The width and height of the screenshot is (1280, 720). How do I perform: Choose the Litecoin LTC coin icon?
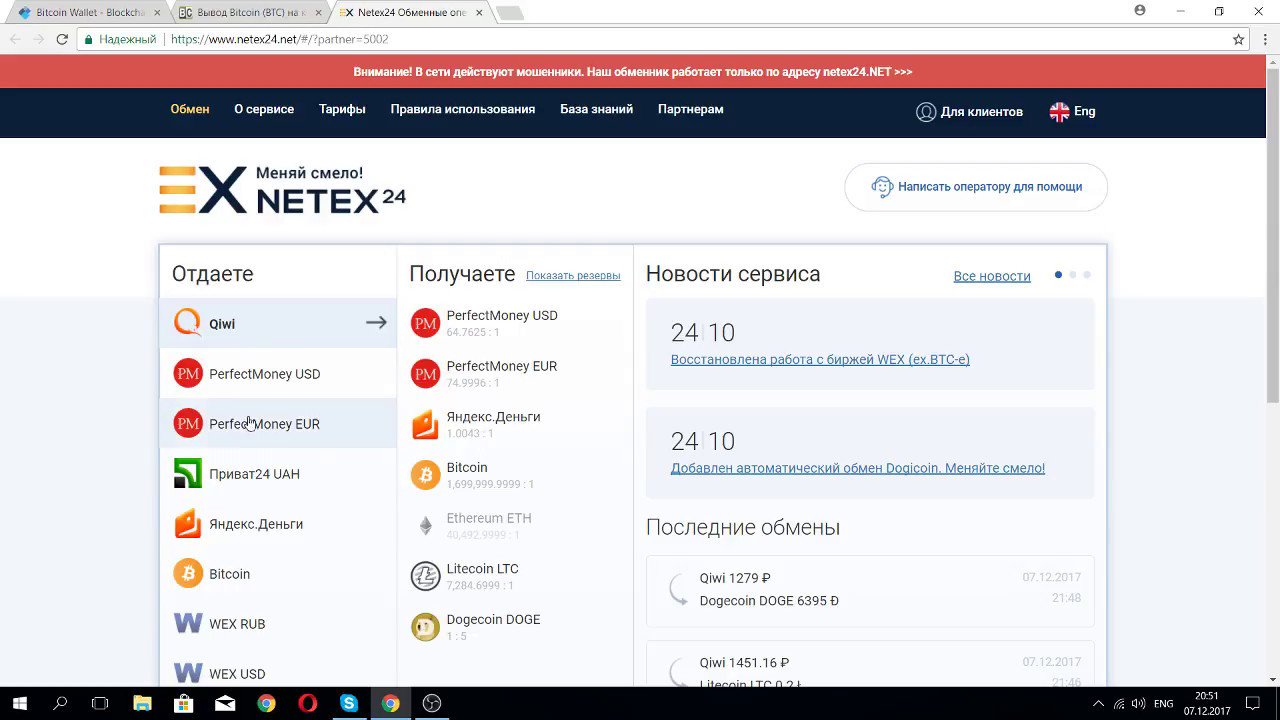click(425, 576)
